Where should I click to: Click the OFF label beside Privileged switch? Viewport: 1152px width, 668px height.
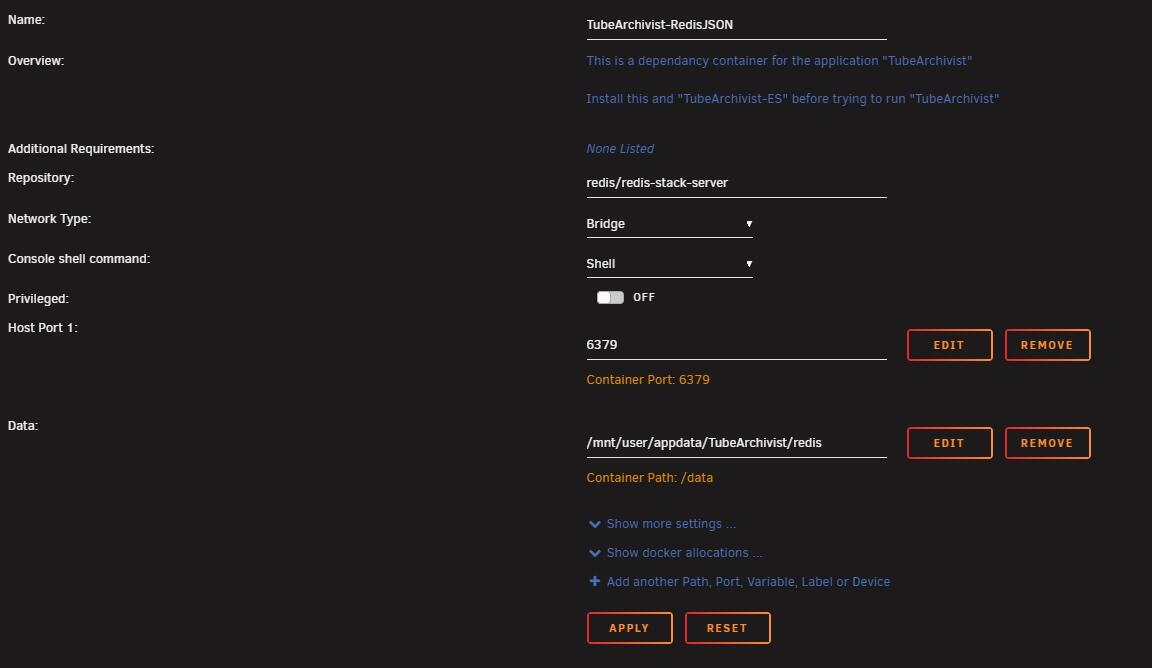click(x=644, y=298)
